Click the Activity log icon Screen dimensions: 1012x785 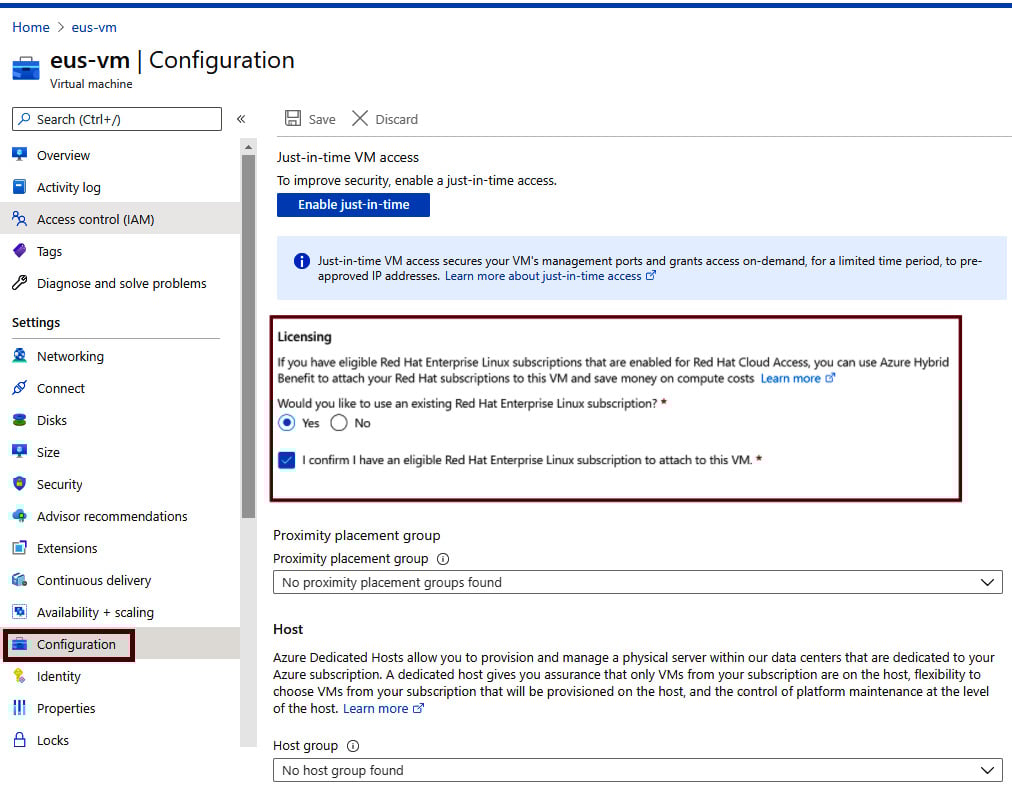click(x=19, y=187)
